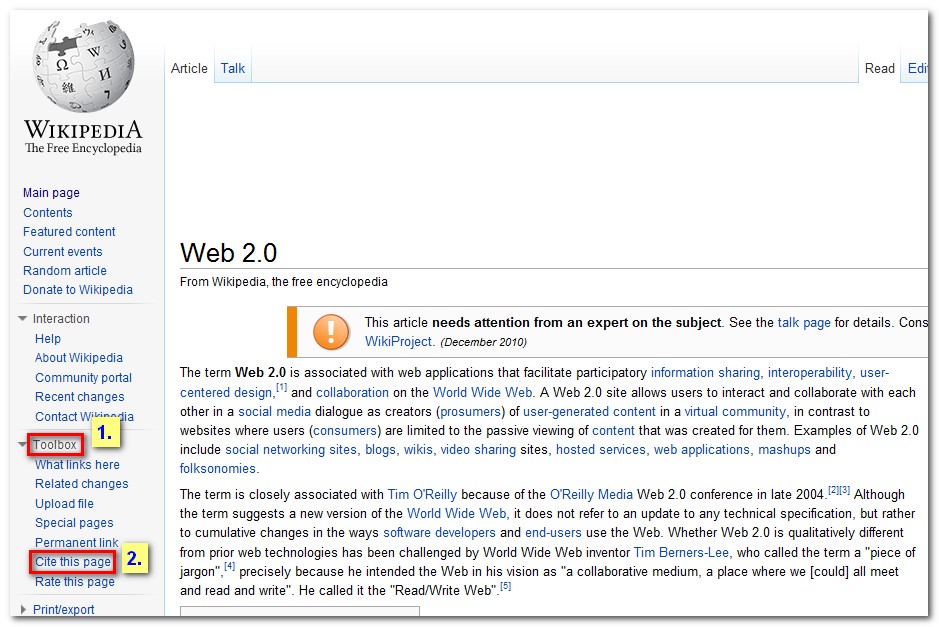Screen dimensions: 939x627
Task: Click Rate this page
Action: tap(75, 581)
